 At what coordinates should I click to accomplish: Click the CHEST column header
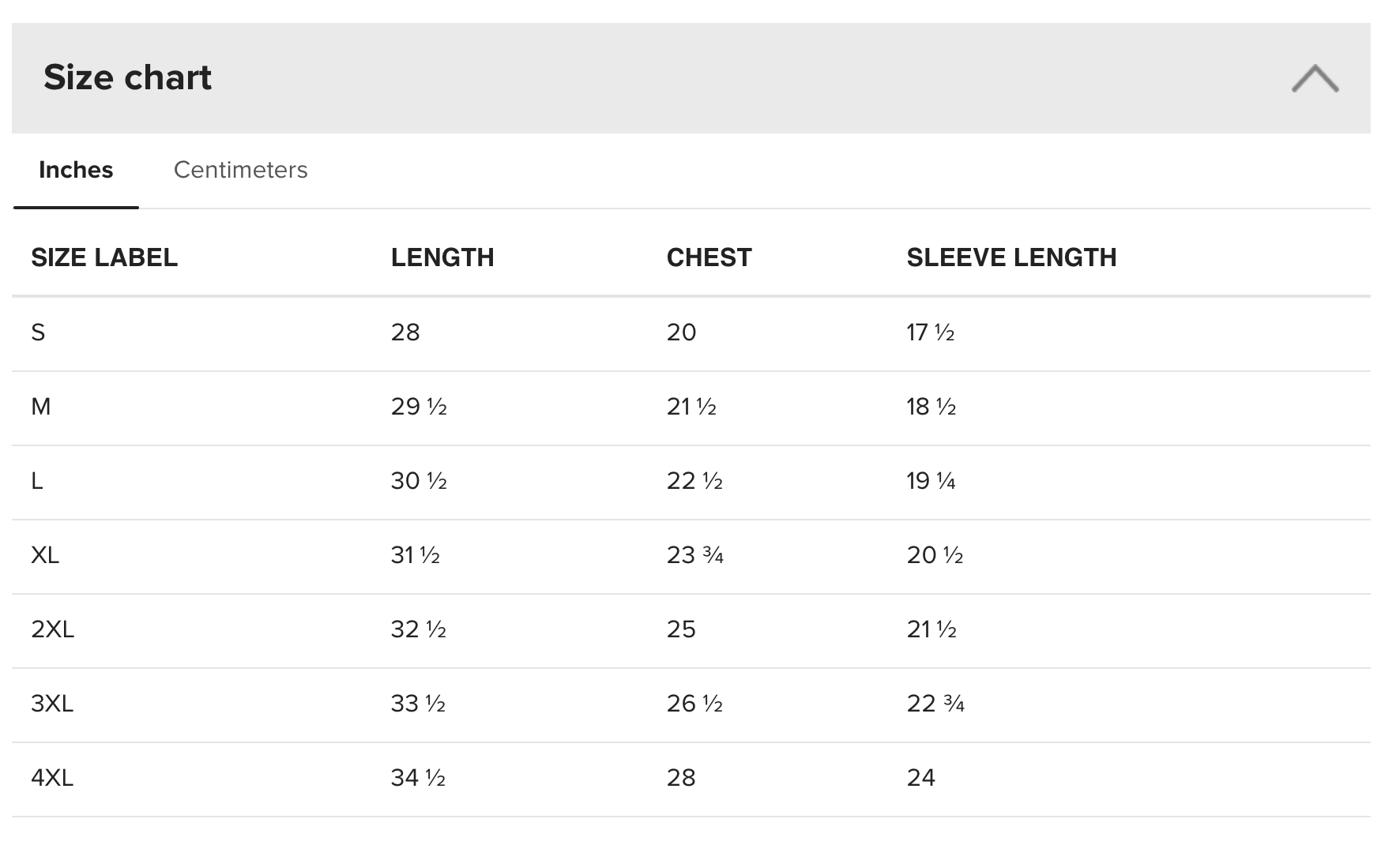point(709,257)
